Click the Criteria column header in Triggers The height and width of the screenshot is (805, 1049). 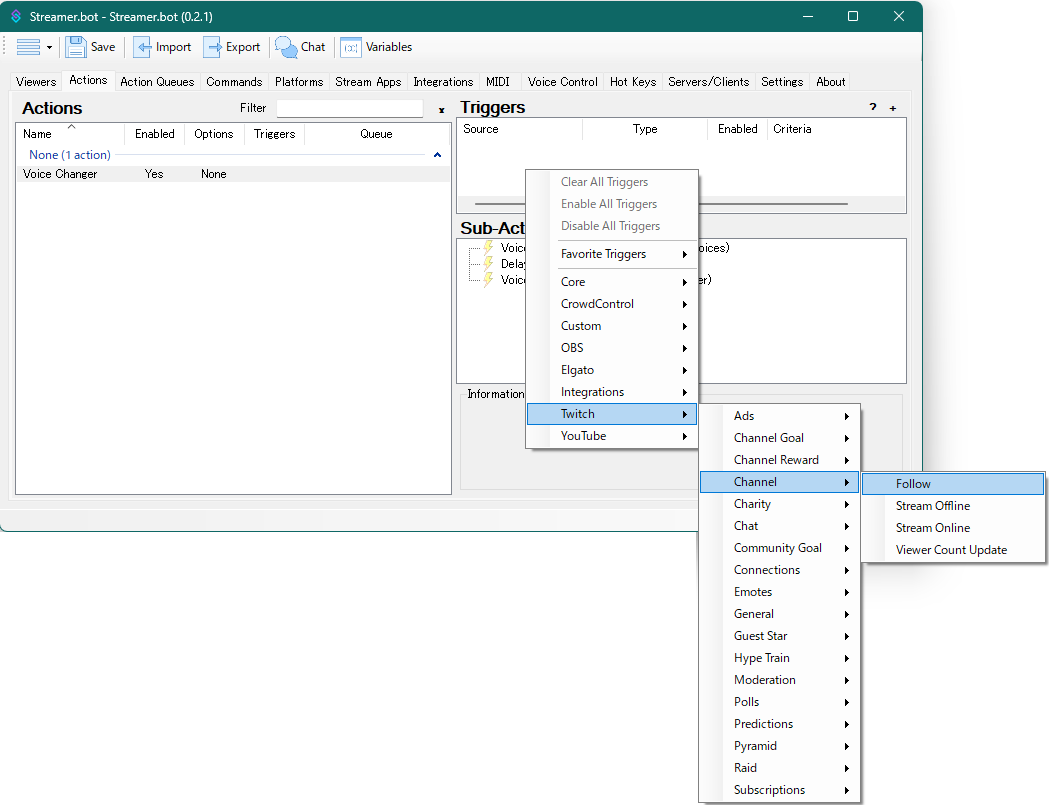point(836,128)
